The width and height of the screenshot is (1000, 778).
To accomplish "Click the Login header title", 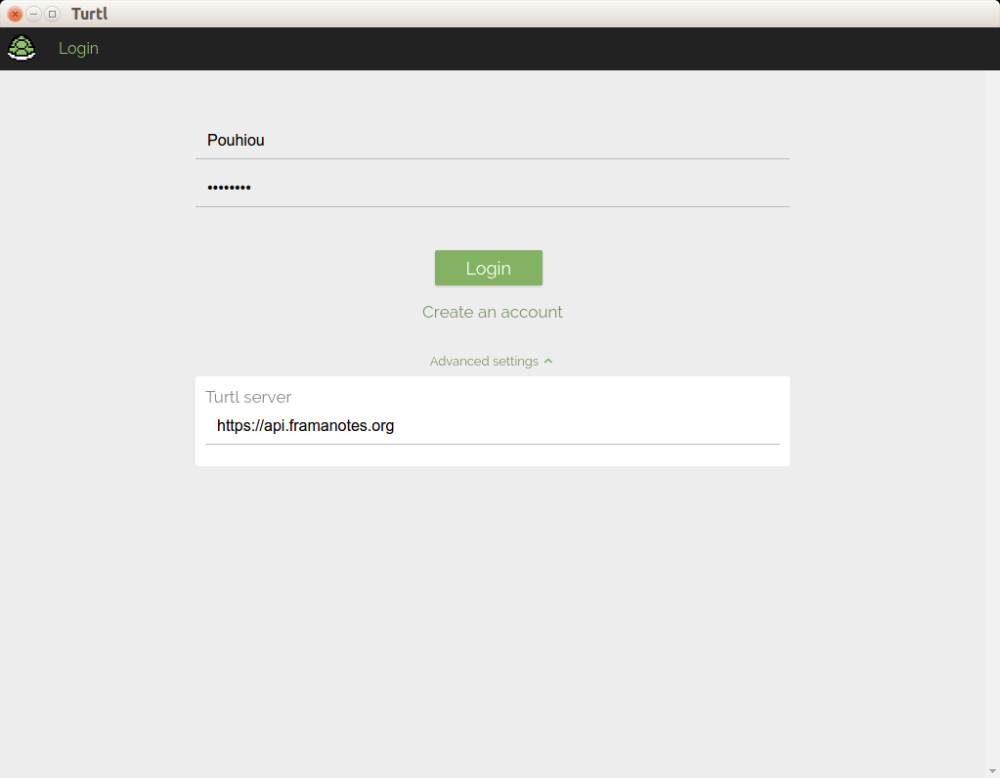I will pos(78,48).
